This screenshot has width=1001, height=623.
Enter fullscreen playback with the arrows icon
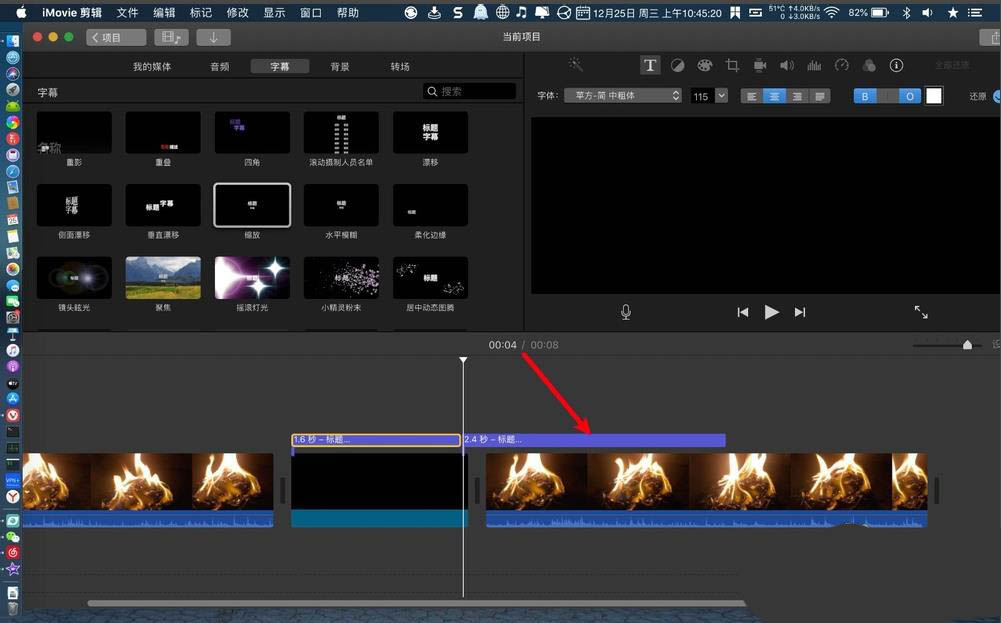pos(921,312)
